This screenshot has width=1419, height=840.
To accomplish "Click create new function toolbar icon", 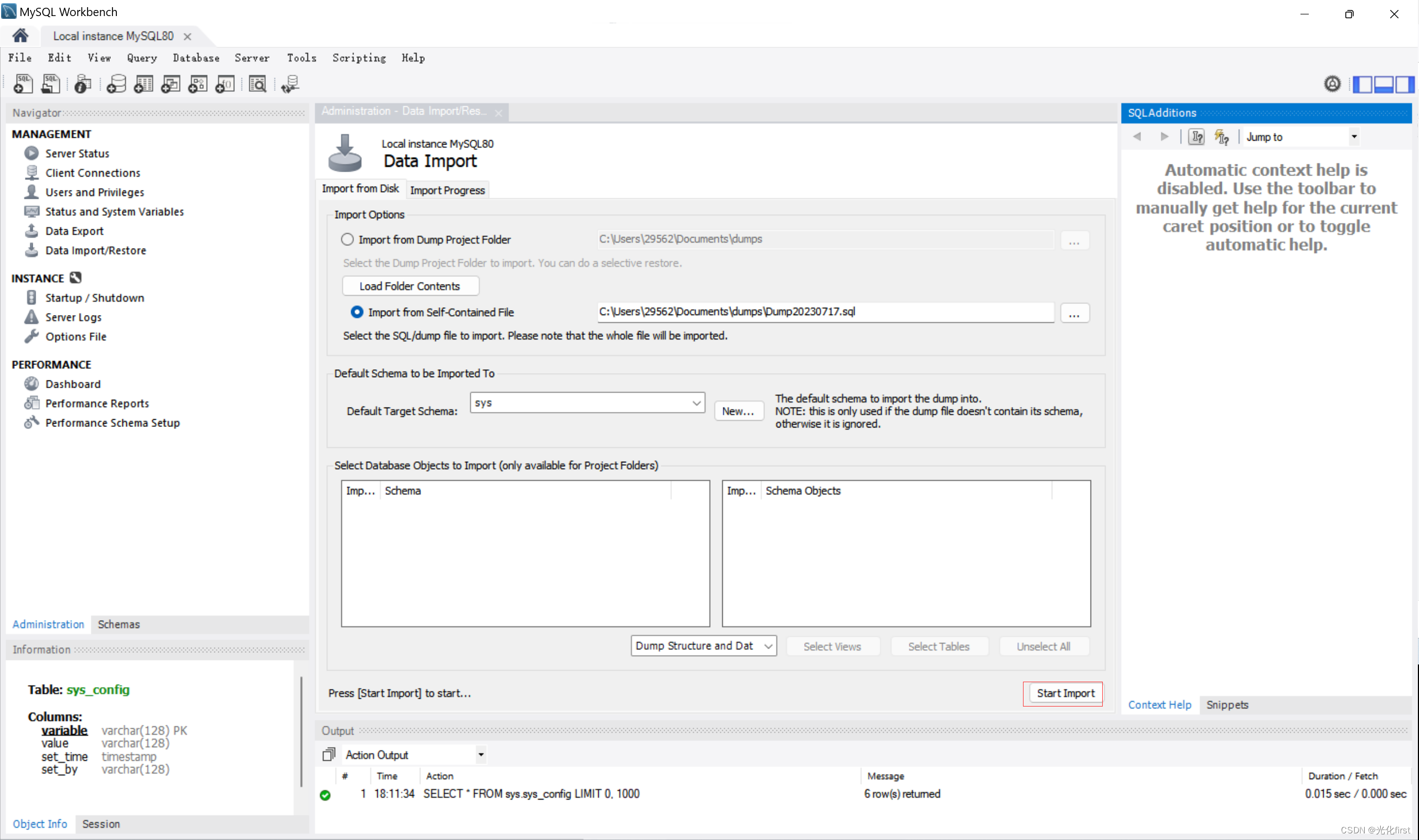I will [x=225, y=84].
